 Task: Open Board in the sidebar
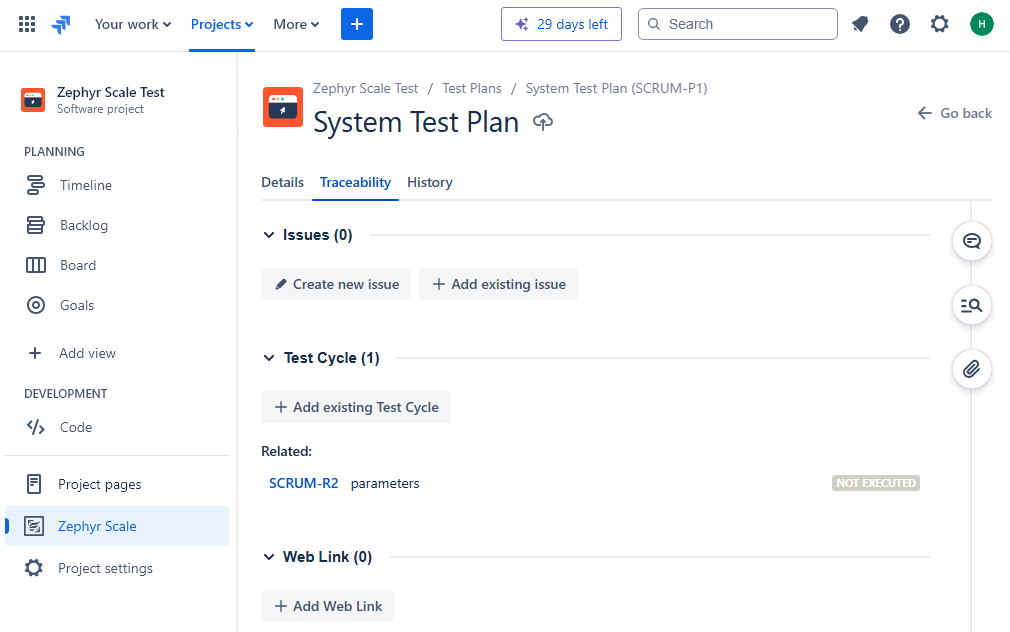117,265
